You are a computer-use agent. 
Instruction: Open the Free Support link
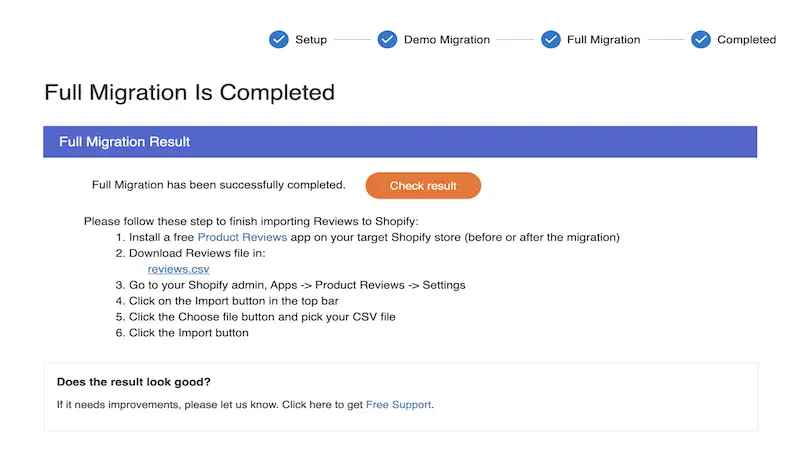(399, 405)
